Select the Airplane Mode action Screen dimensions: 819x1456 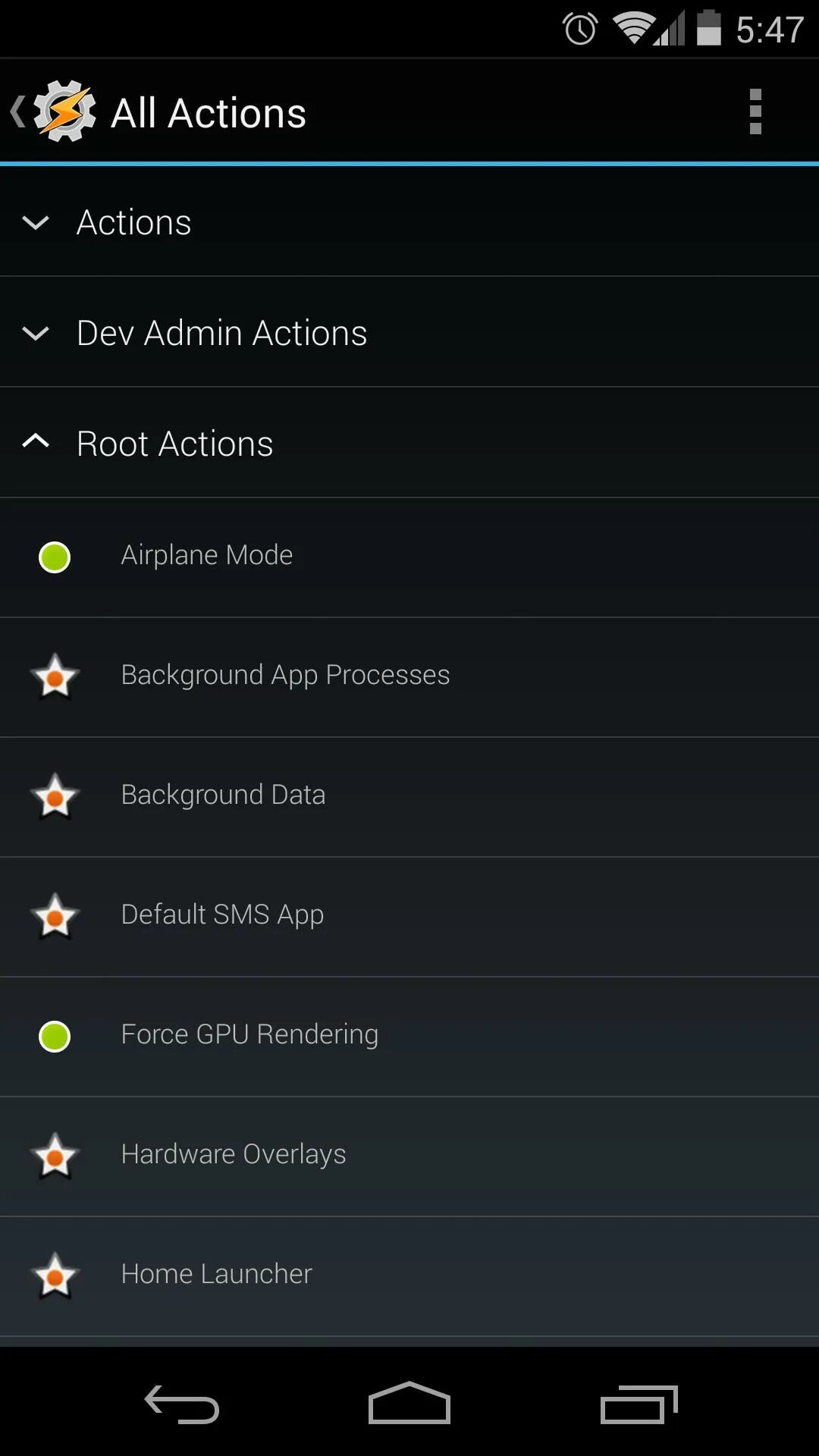point(207,556)
